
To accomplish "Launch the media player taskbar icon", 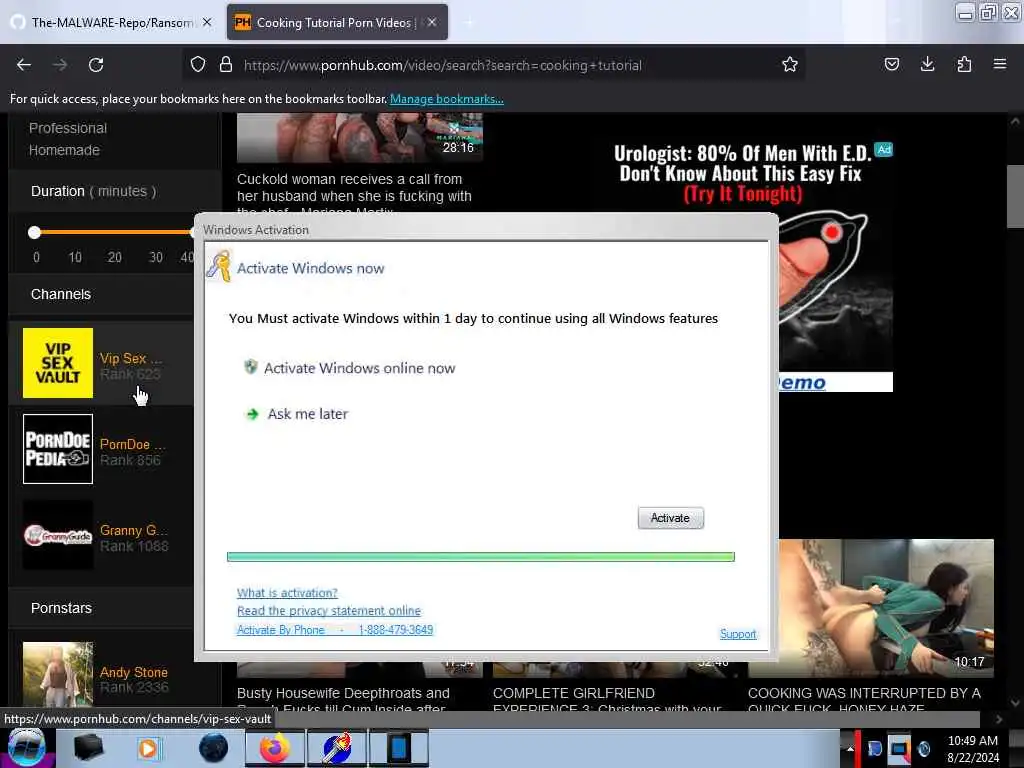I will (x=150, y=748).
